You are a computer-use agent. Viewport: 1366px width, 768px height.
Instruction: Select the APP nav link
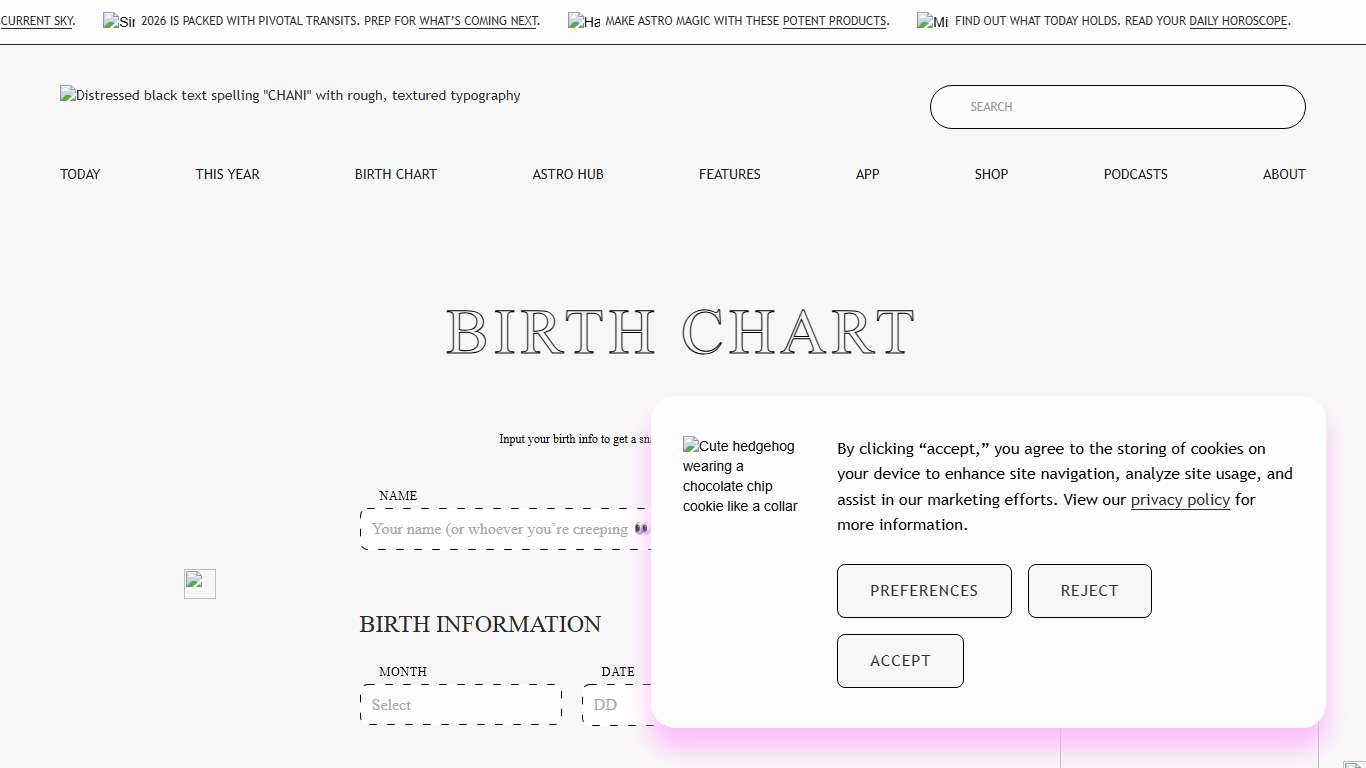coord(867,174)
